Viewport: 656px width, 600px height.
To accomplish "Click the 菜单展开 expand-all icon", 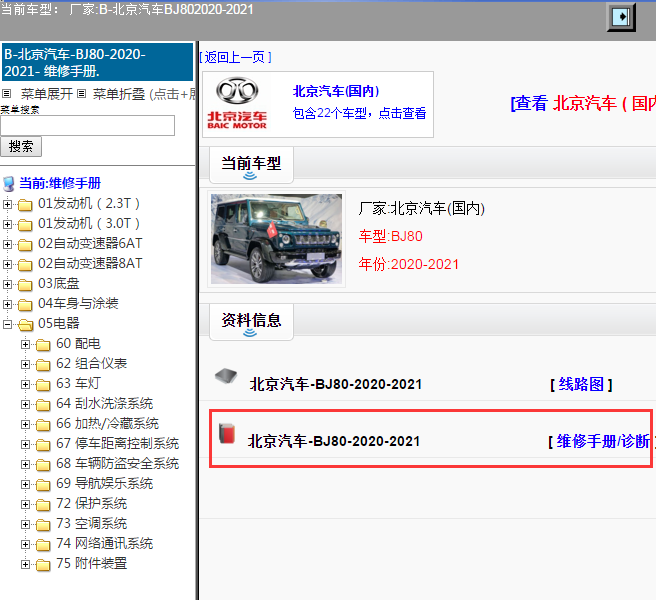I will [x=6, y=93].
